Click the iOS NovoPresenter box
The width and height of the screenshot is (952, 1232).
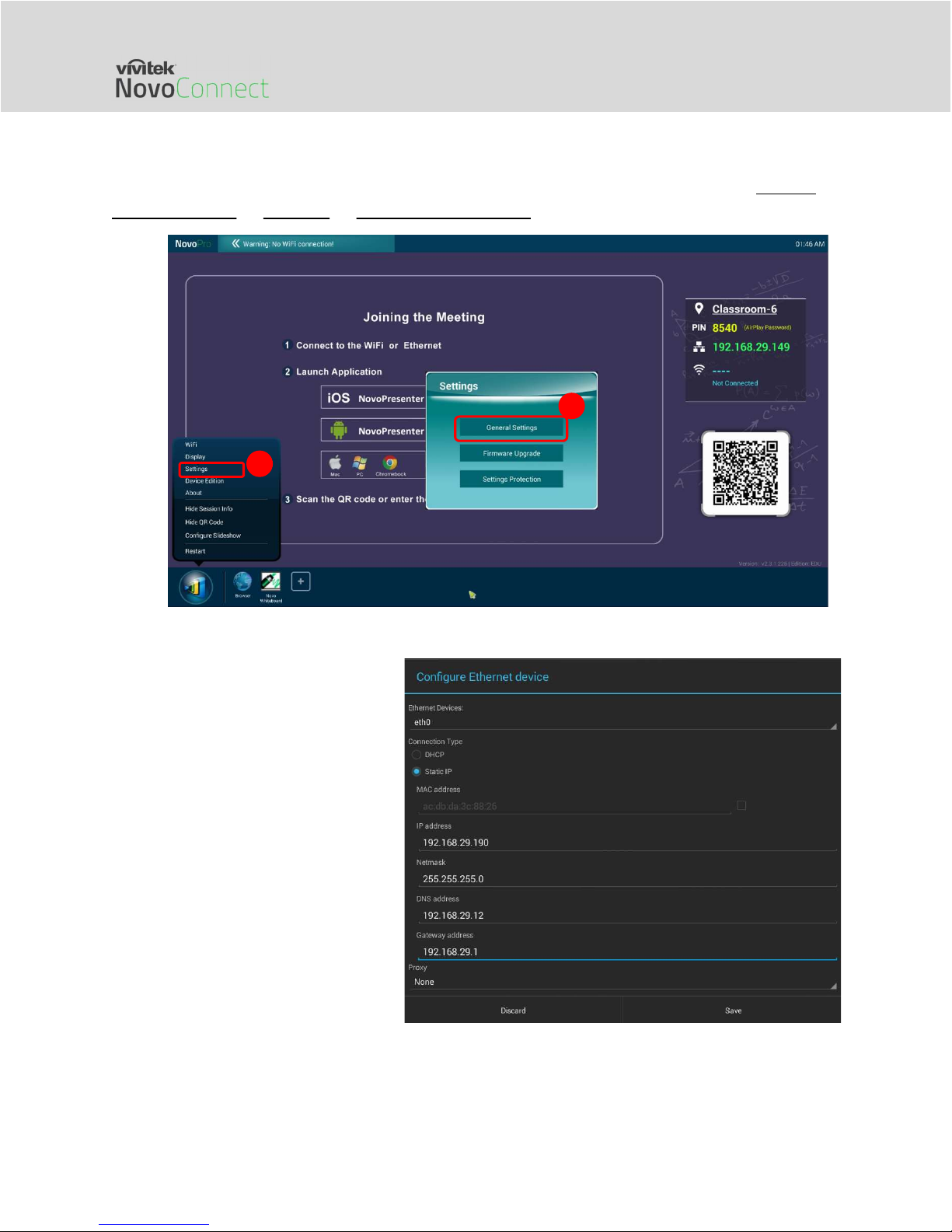coord(375,398)
